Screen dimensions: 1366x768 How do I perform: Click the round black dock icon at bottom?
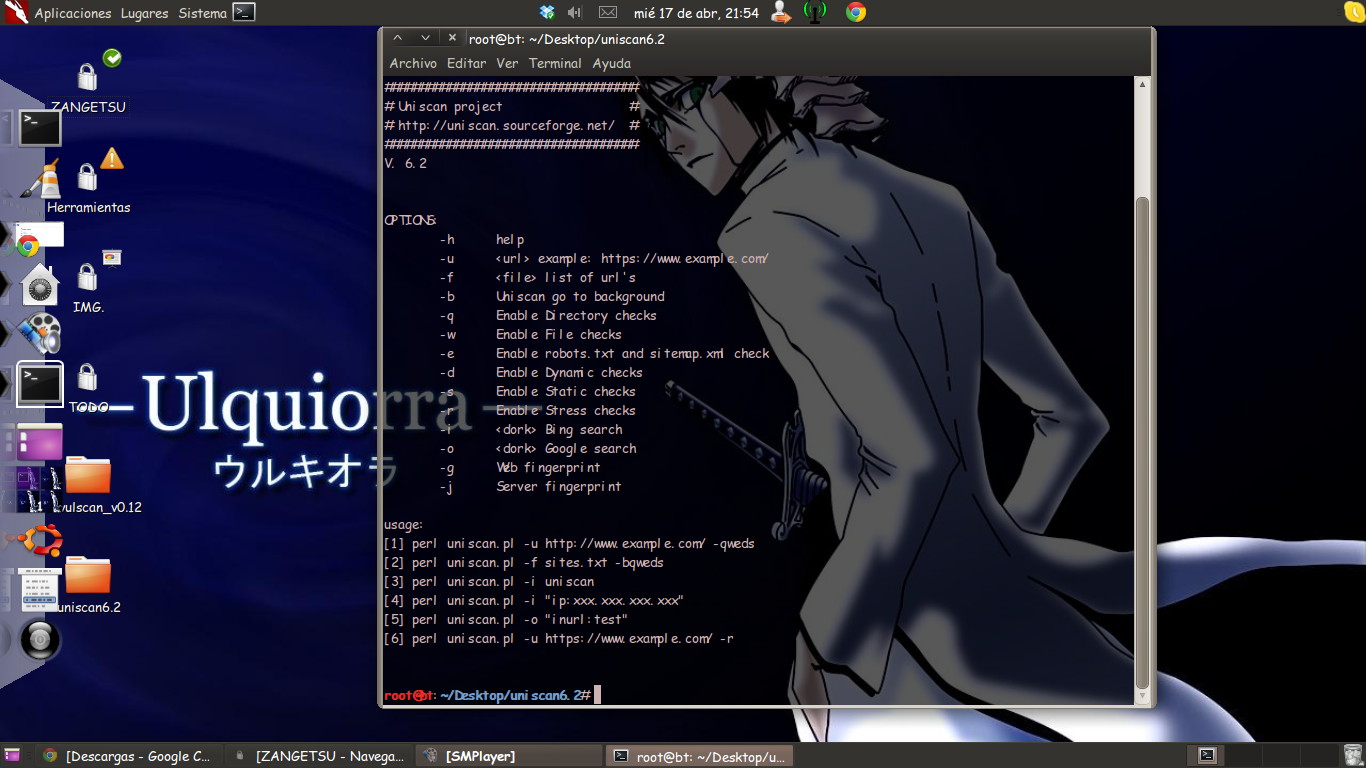pos(40,640)
